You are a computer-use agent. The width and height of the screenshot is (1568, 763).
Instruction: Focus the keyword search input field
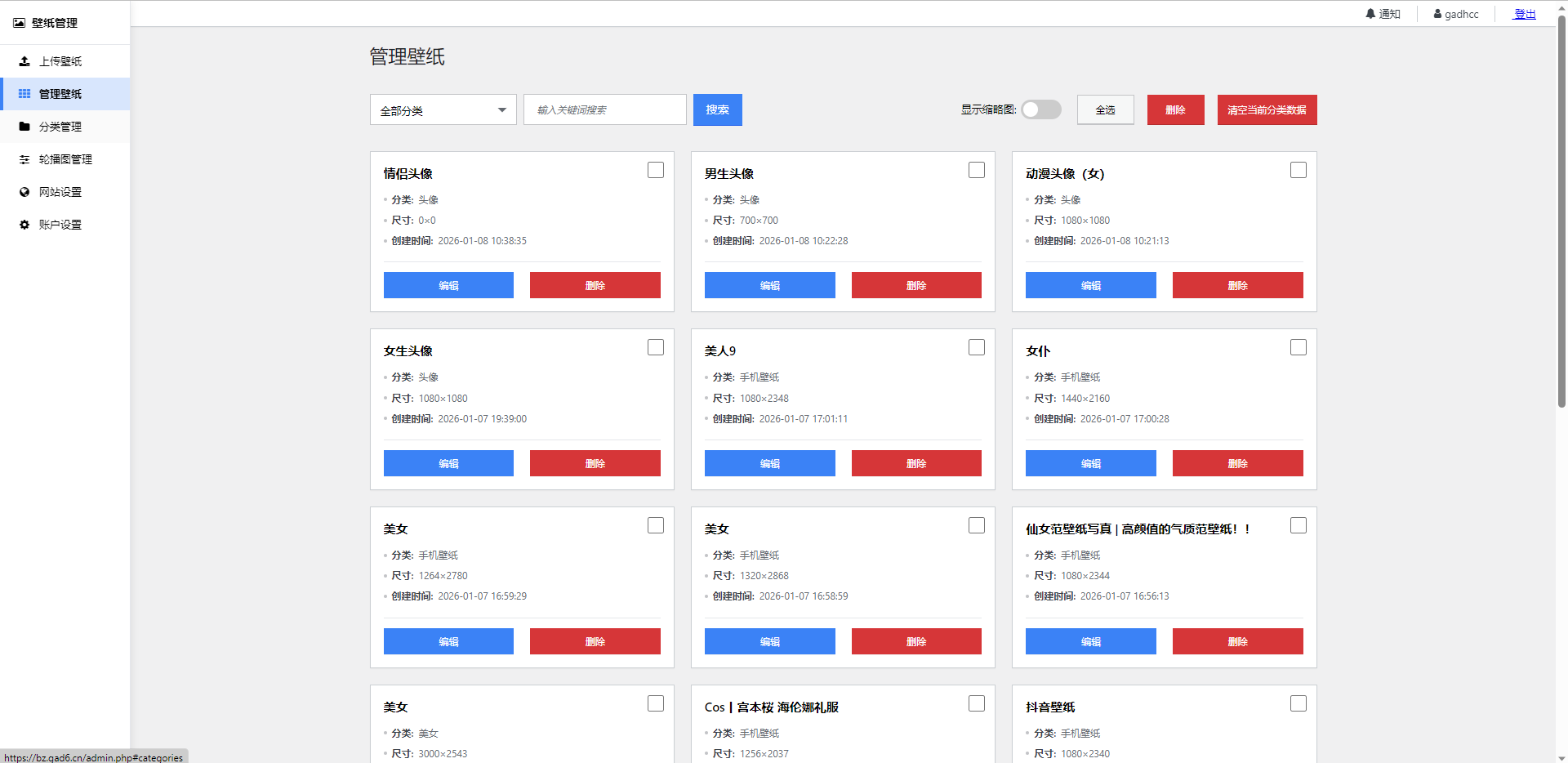pos(604,110)
